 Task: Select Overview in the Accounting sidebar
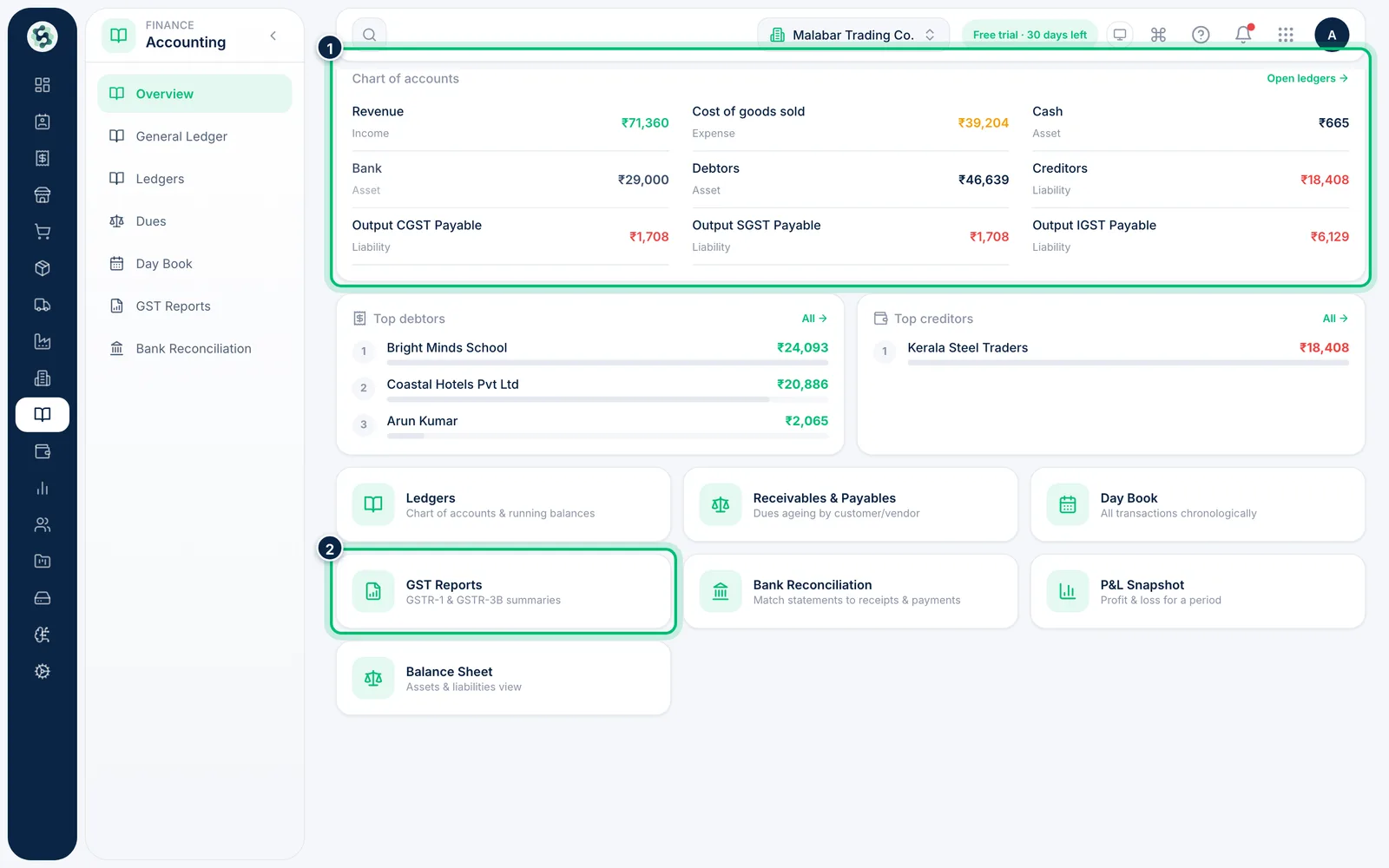pos(194,94)
